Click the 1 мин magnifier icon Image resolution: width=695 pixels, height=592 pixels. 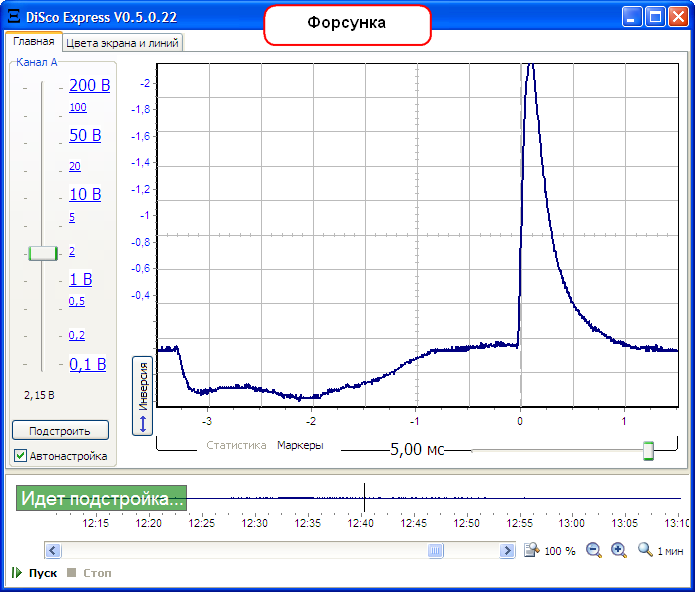pos(645,550)
